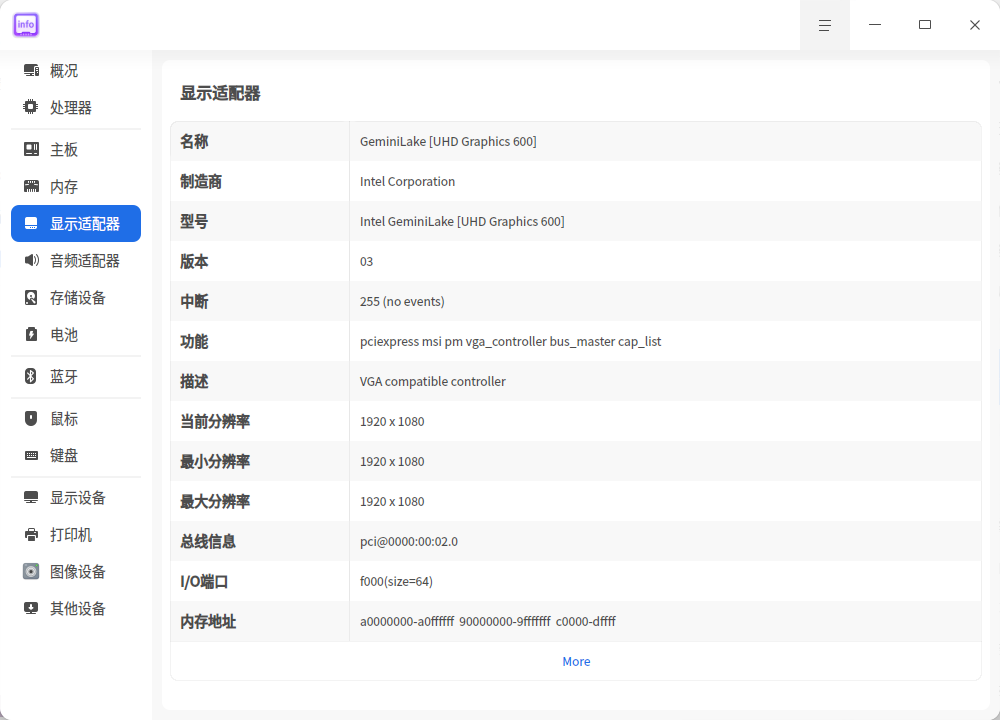Click the model value Intel GeminiLake [UHD Graphics 600]
This screenshot has height=720, width=1000.
[x=462, y=221]
